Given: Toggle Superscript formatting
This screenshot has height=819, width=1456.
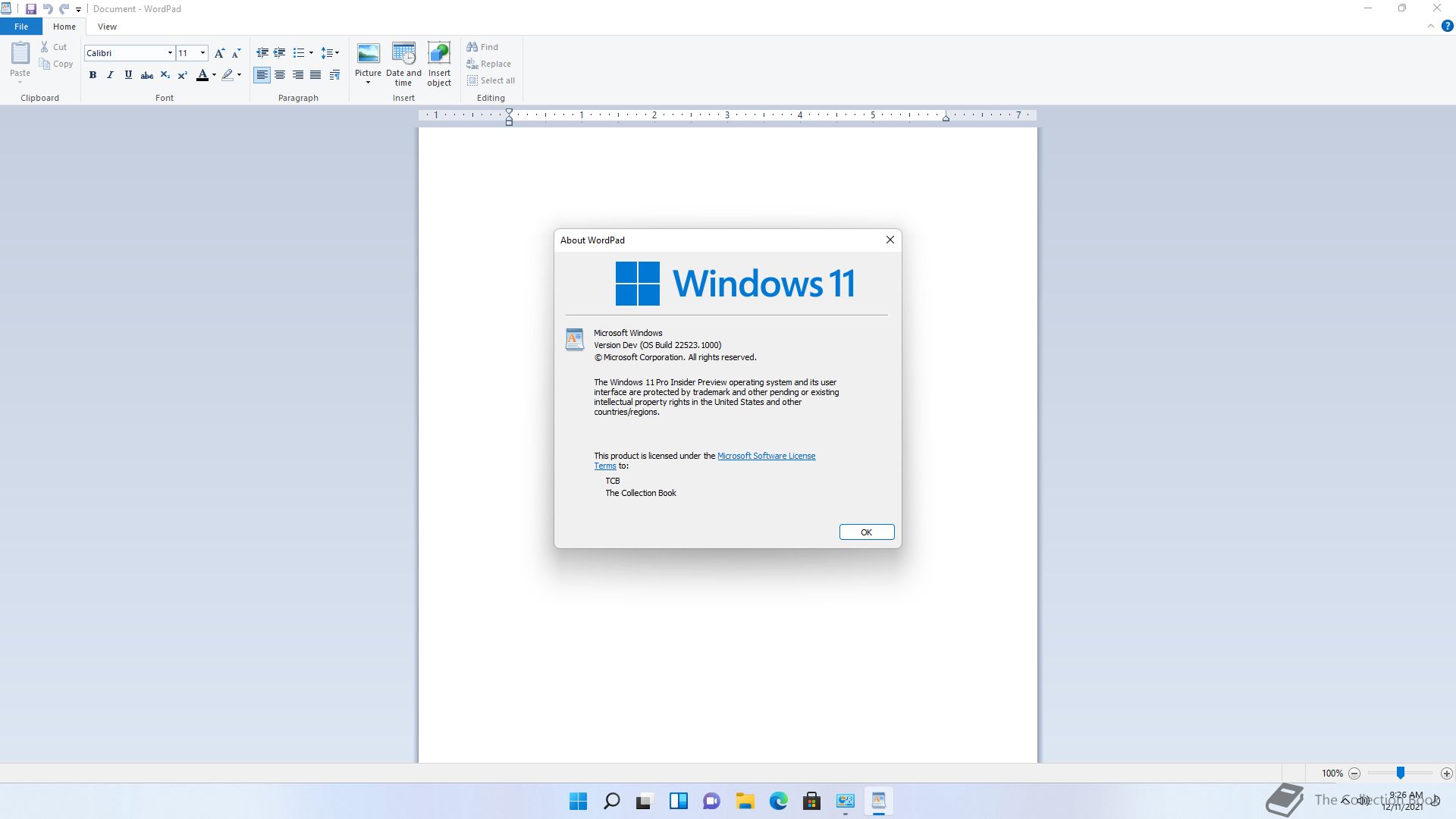Looking at the screenshot, I should pyautogui.click(x=183, y=75).
